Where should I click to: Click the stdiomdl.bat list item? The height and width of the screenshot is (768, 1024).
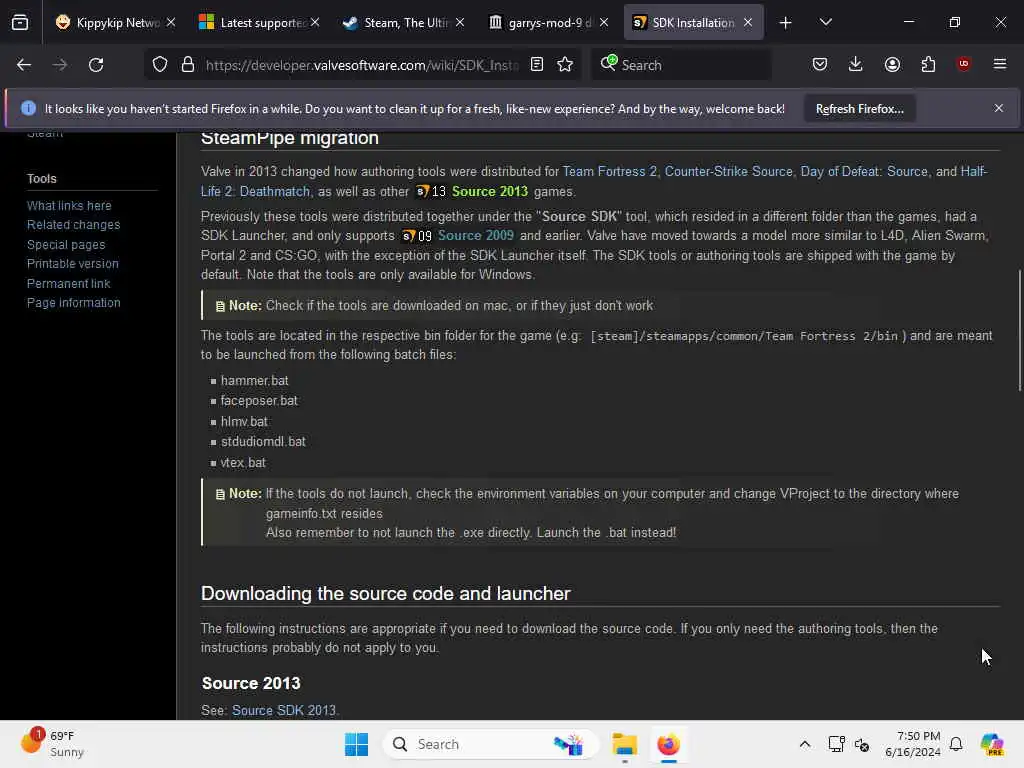263,442
